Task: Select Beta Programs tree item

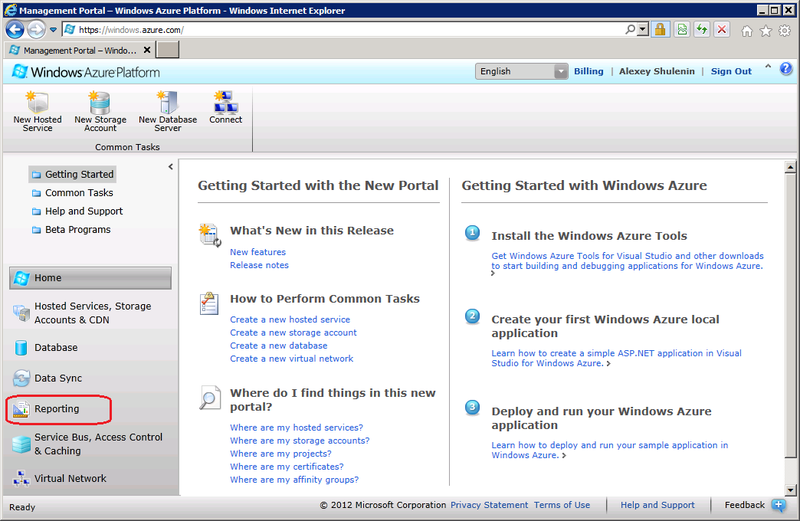Action: click(71, 230)
